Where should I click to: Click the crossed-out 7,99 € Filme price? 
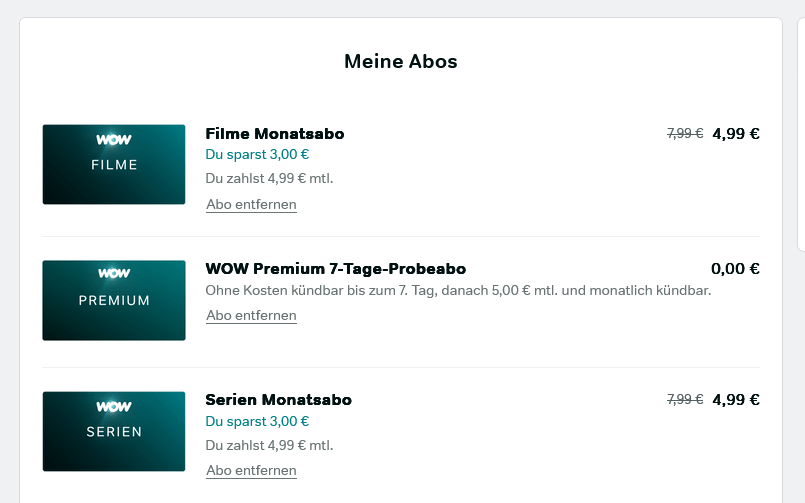click(x=685, y=133)
